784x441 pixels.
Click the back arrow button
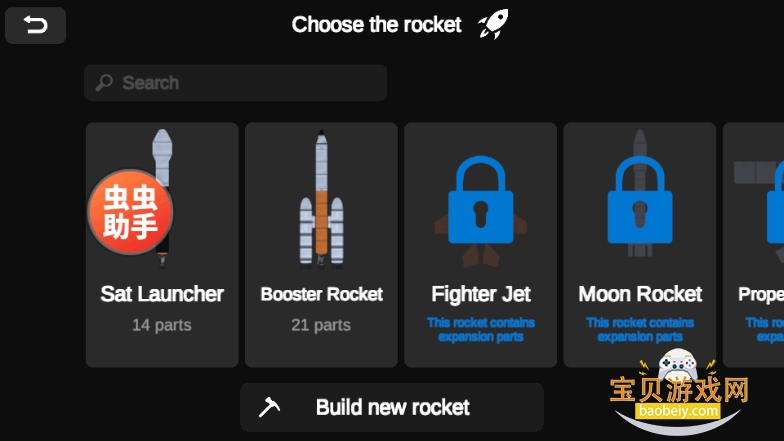click(35, 26)
